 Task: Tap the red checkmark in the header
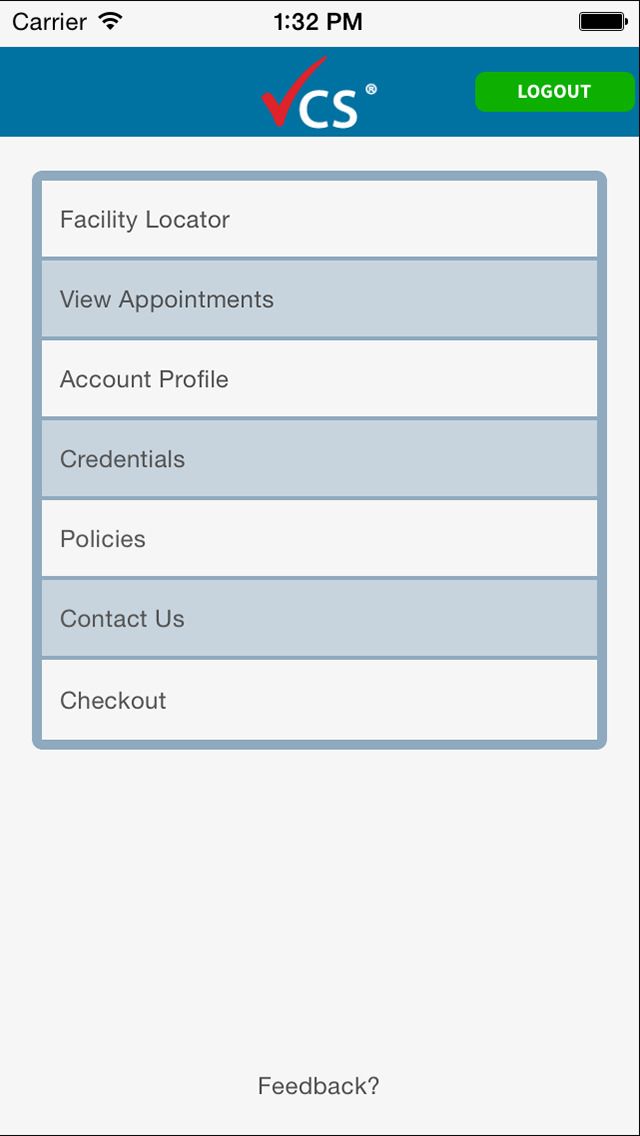283,95
